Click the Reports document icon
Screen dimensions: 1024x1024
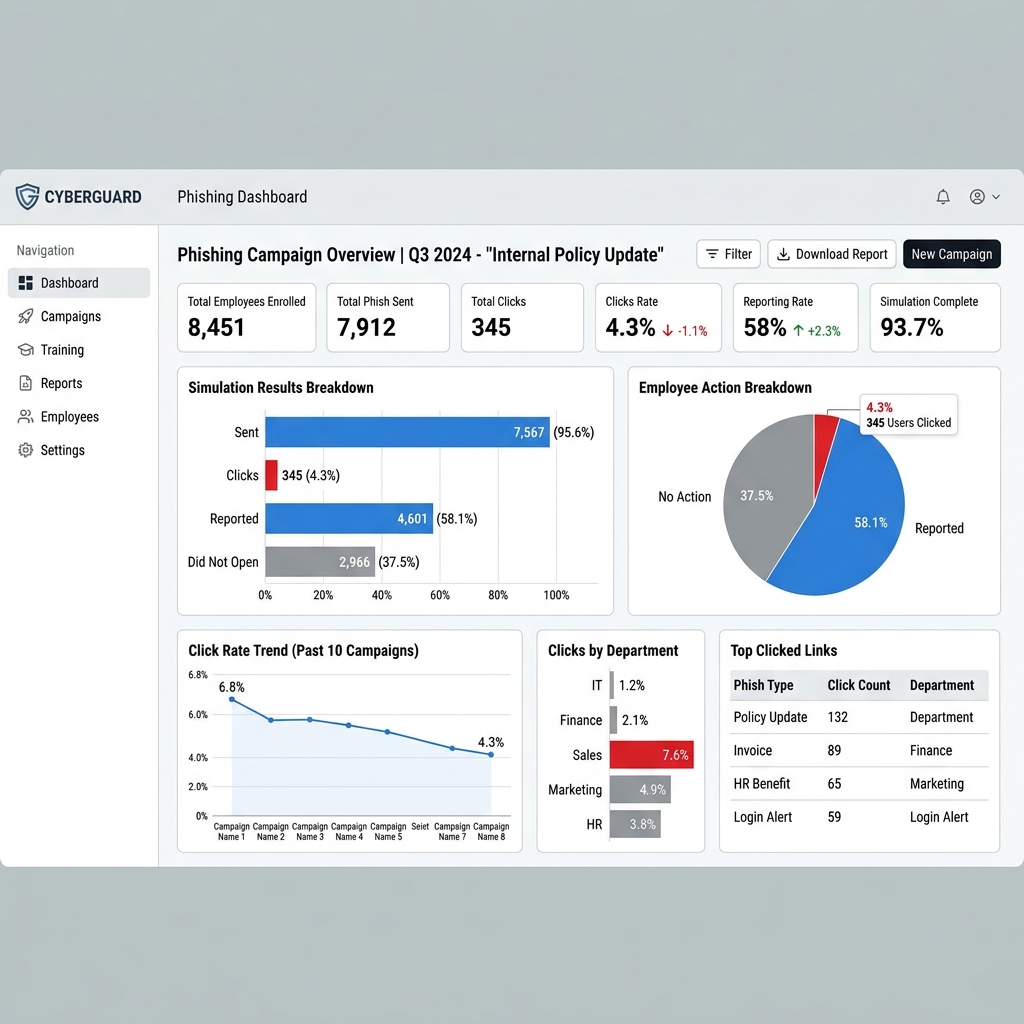[25, 383]
